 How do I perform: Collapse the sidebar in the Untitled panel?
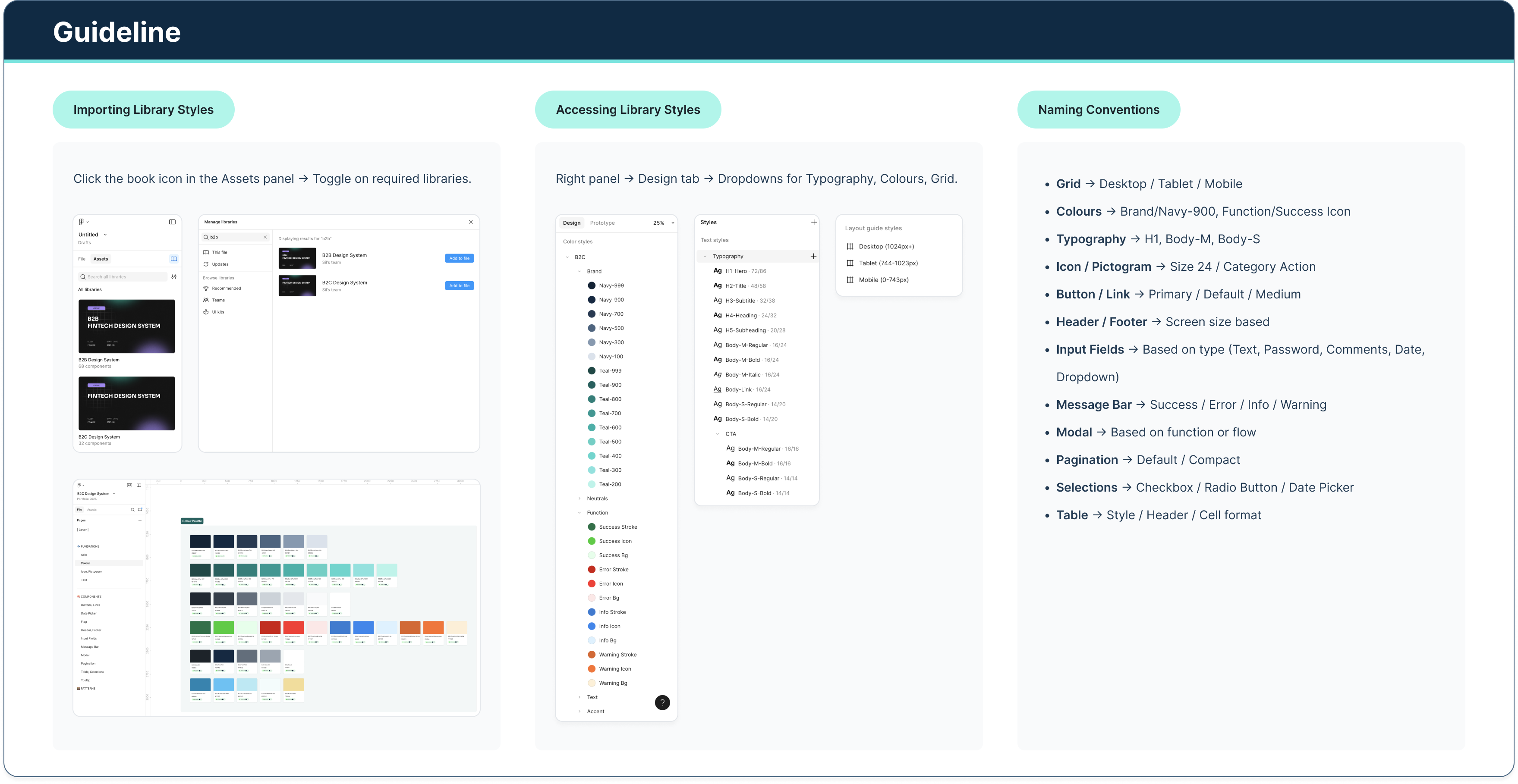coord(172,222)
